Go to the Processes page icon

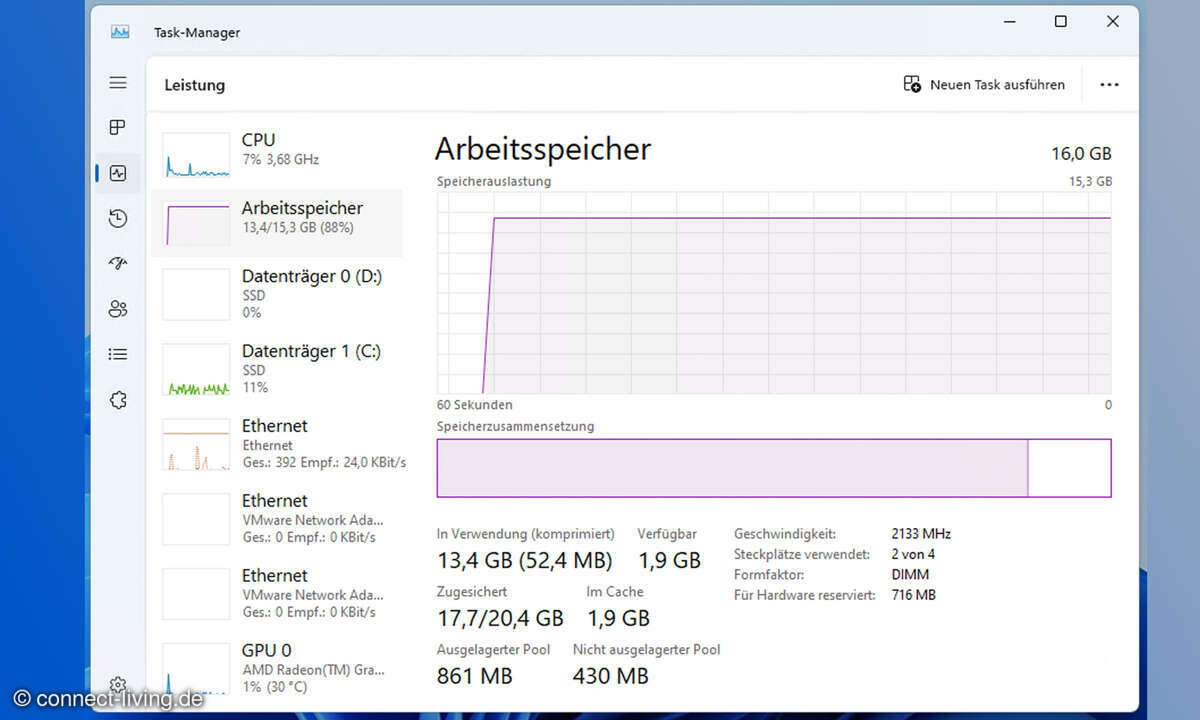pos(118,128)
